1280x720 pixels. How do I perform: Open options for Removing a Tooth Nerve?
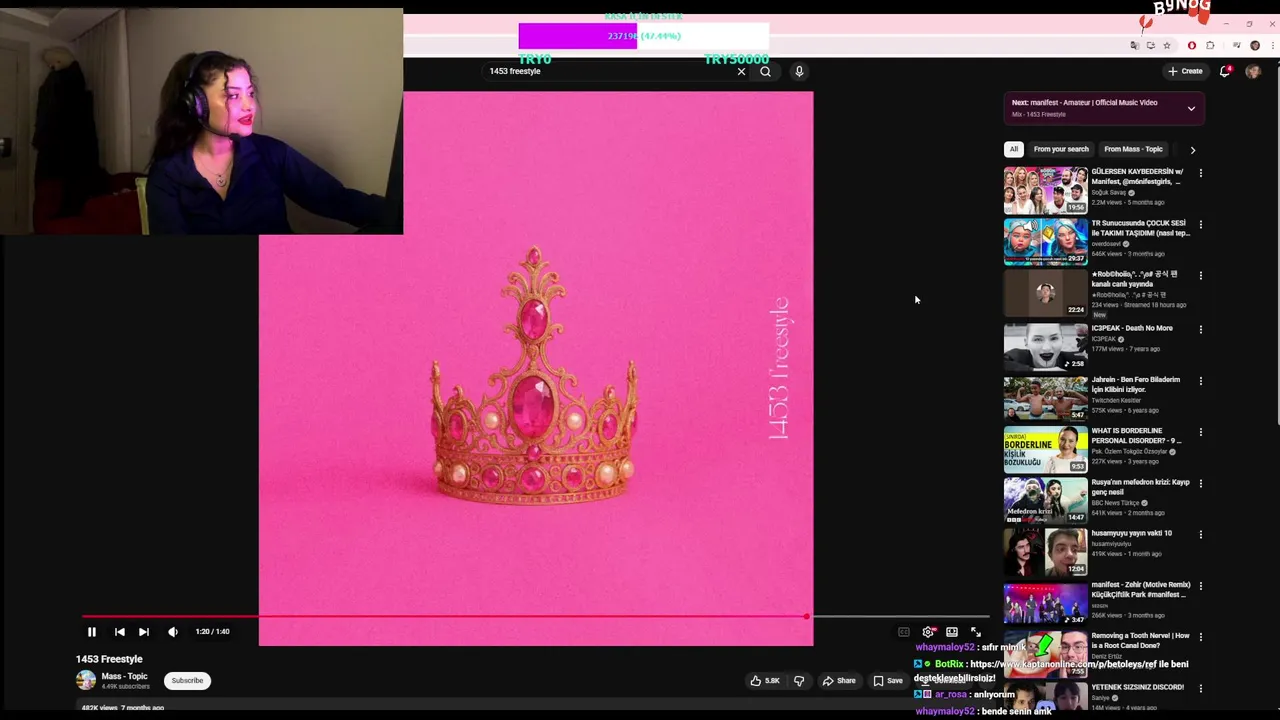(1200, 637)
